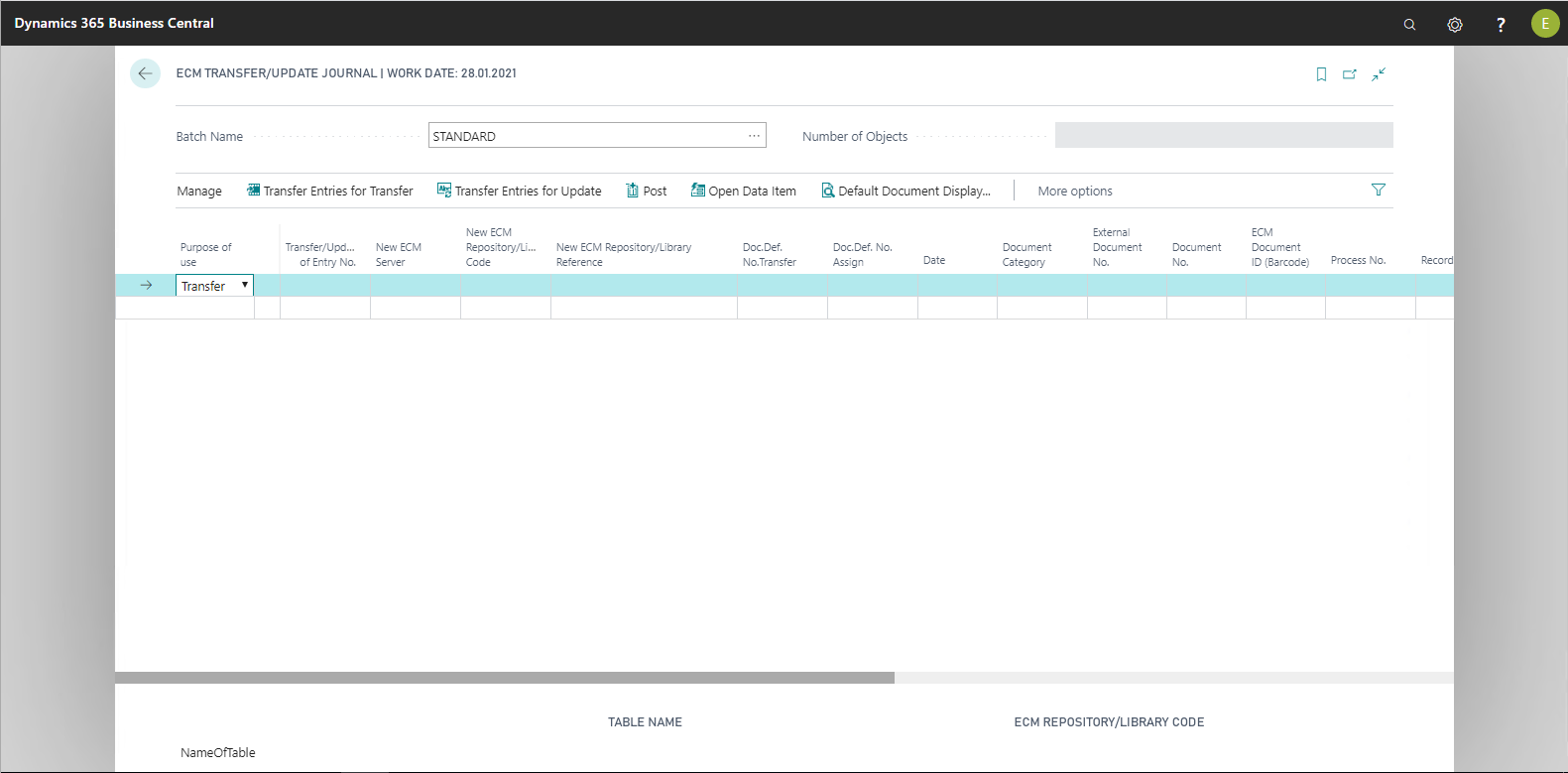The width and height of the screenshot is (1568, 773).
Task: Open the Manage menu
Action: (199, 192)
